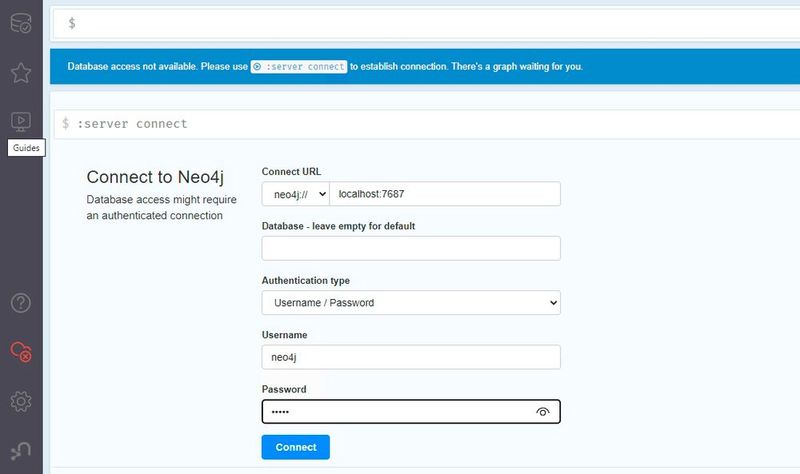This screenshot has height=474, width=800.
Task: Focus the Username field
Action: pyautogui.click(x=411, y=357)
